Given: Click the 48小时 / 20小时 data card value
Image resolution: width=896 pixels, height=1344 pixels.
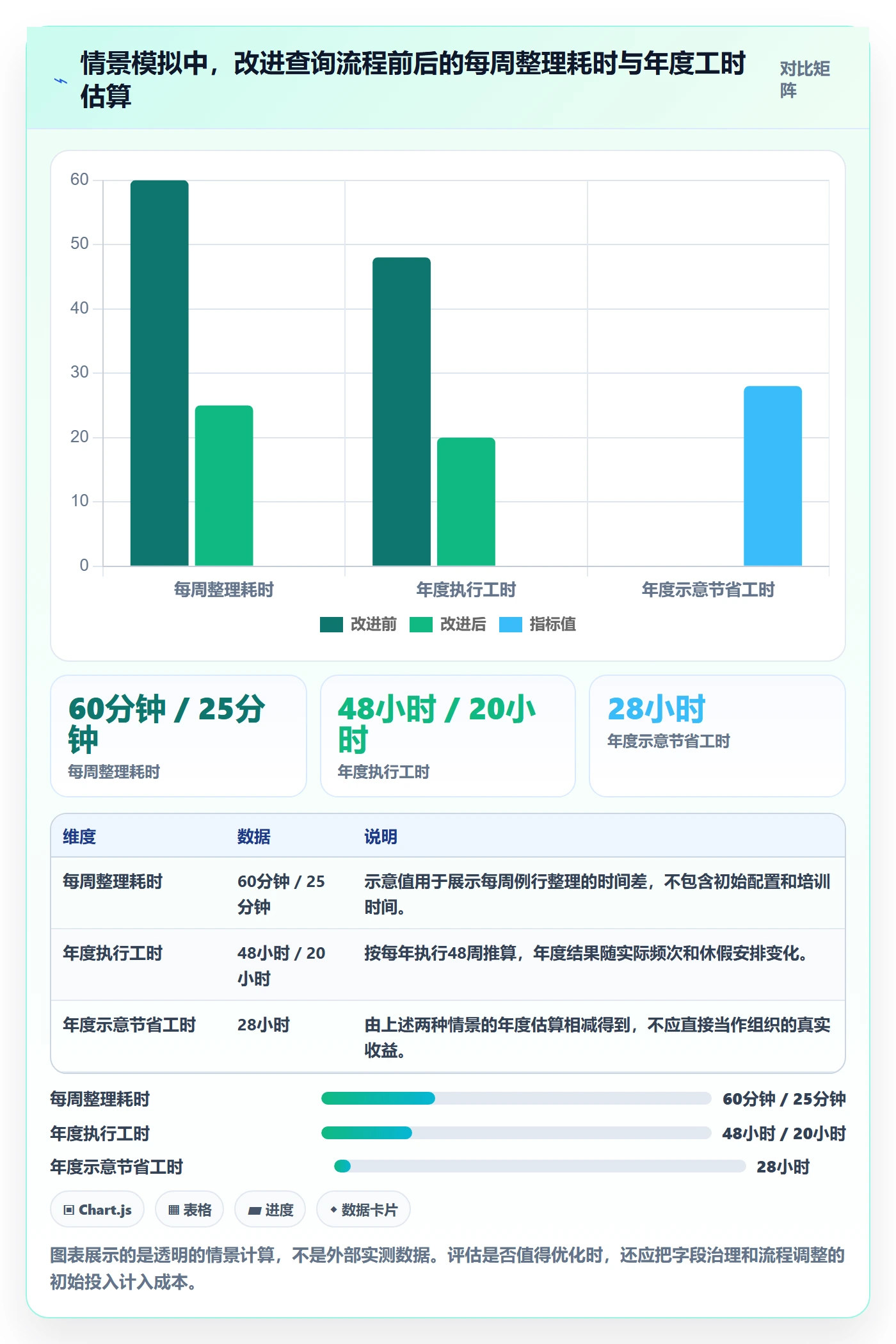Looking at the screenshot, I should pos(436,724).
